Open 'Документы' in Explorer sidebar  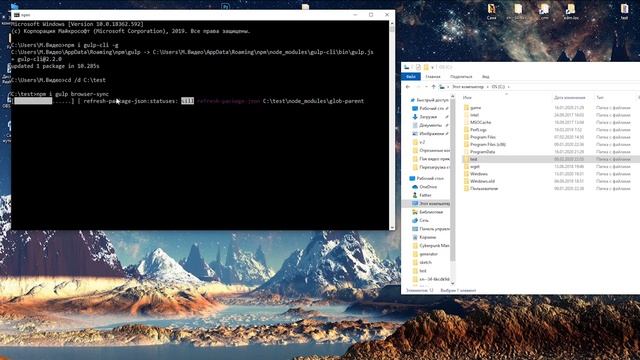430,125
